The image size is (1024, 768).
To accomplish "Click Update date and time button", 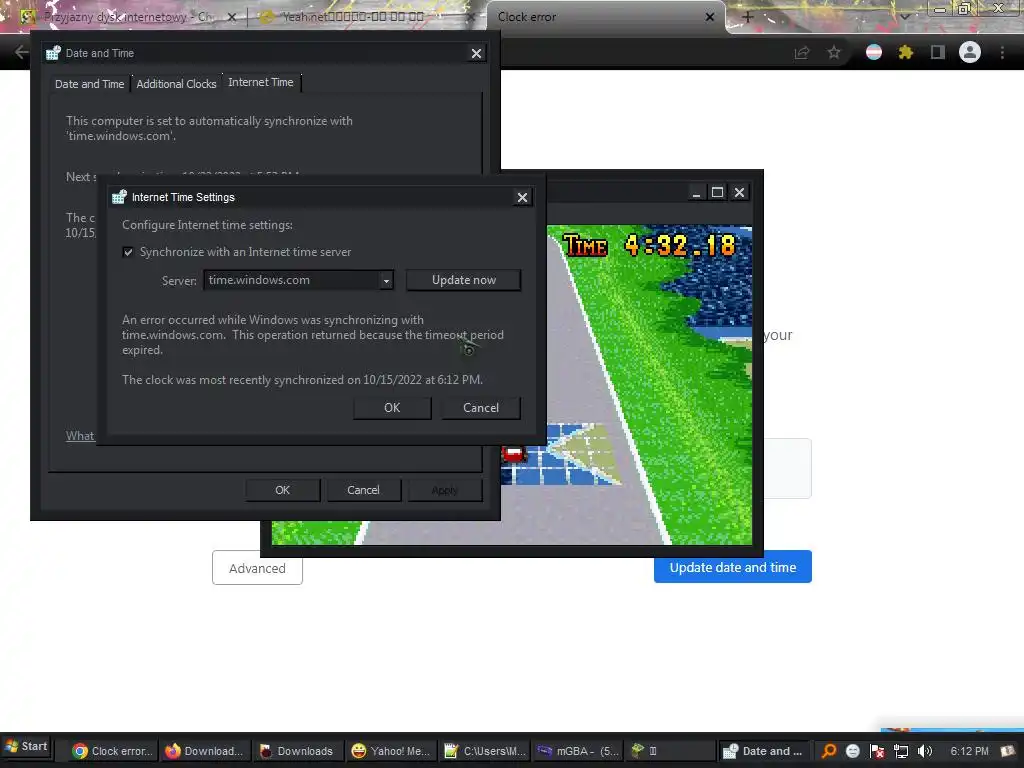I will click(733, 567).
